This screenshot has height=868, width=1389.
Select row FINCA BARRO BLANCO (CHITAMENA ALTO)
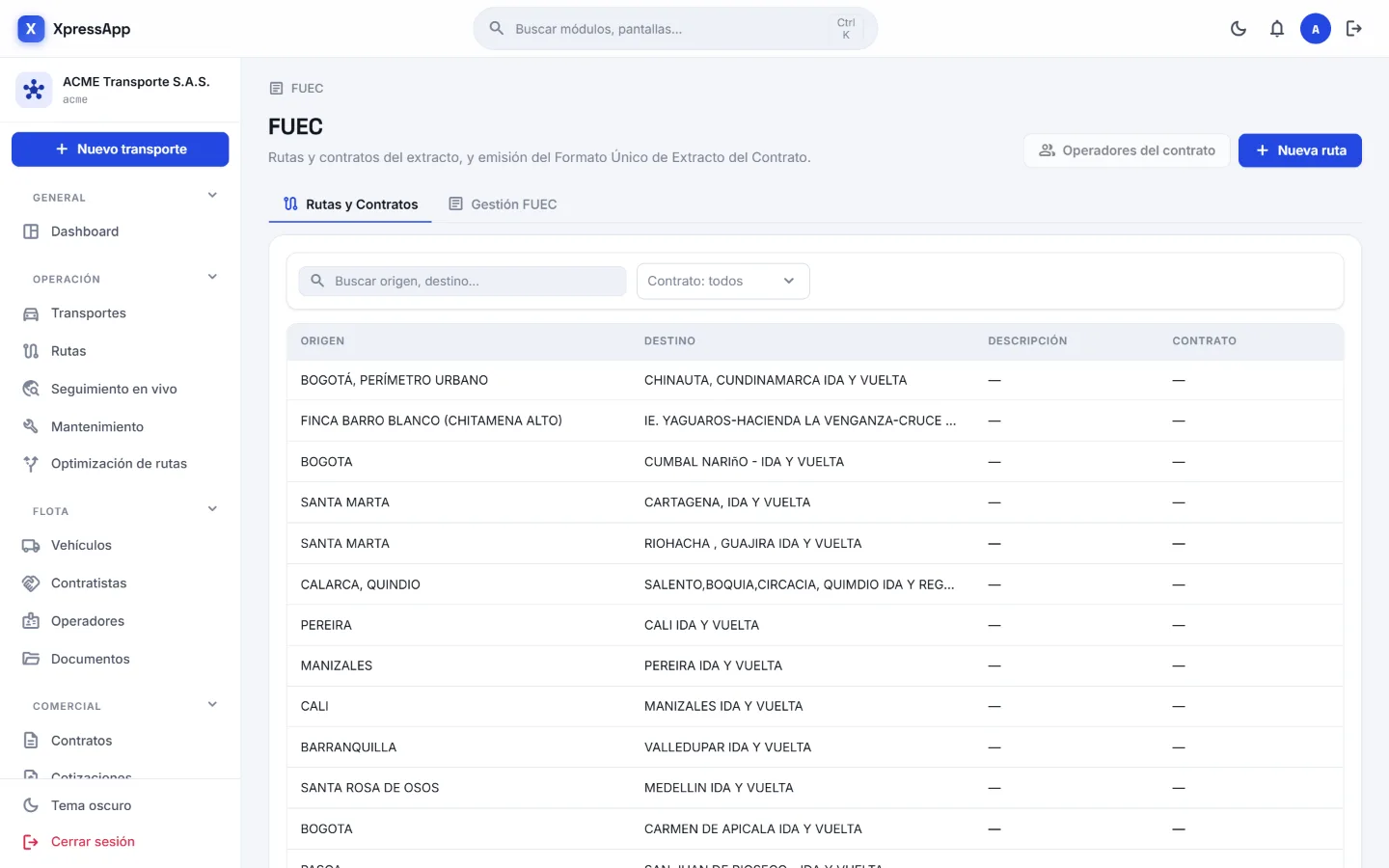pyautogui.click(x=815, y=420)
